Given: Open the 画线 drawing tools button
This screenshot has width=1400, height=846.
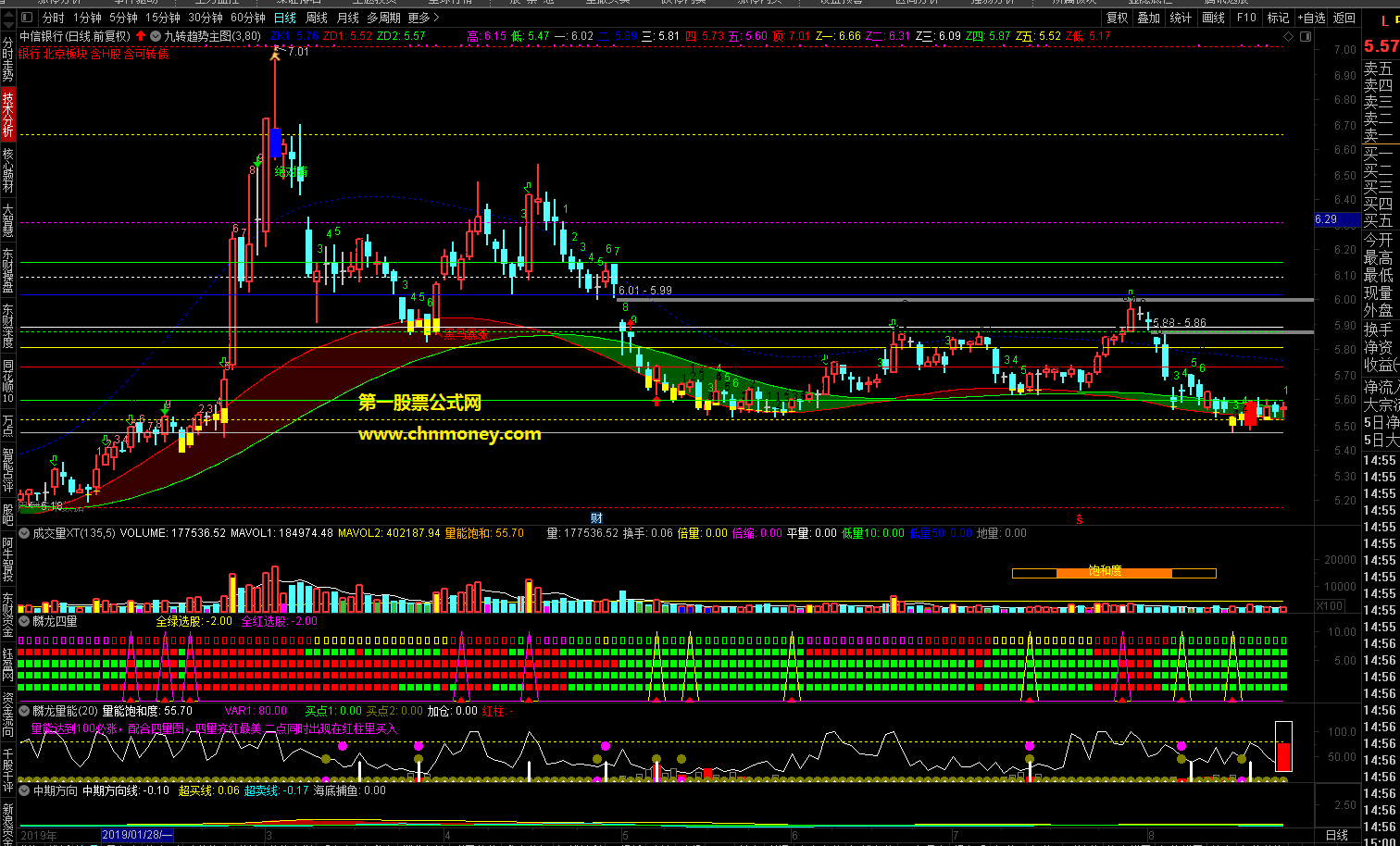Looking at the screenshot, I should [1213, 18].
